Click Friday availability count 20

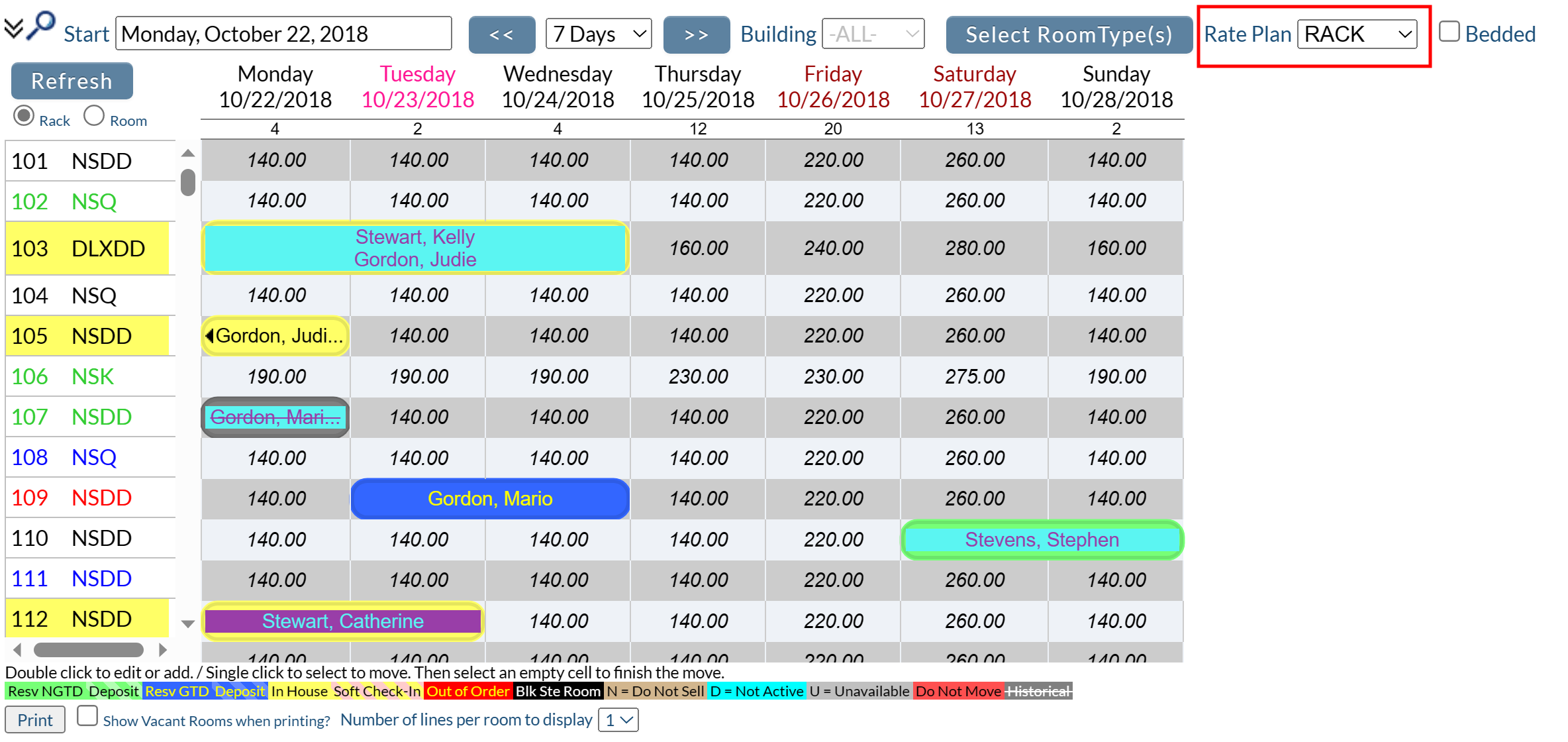tap(833, 129)
